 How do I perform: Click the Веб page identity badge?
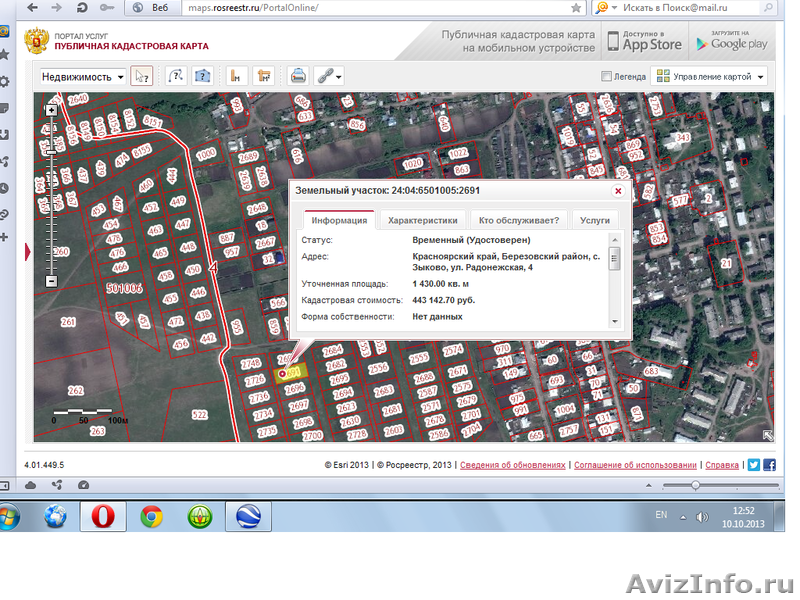(x=153, y=8)
